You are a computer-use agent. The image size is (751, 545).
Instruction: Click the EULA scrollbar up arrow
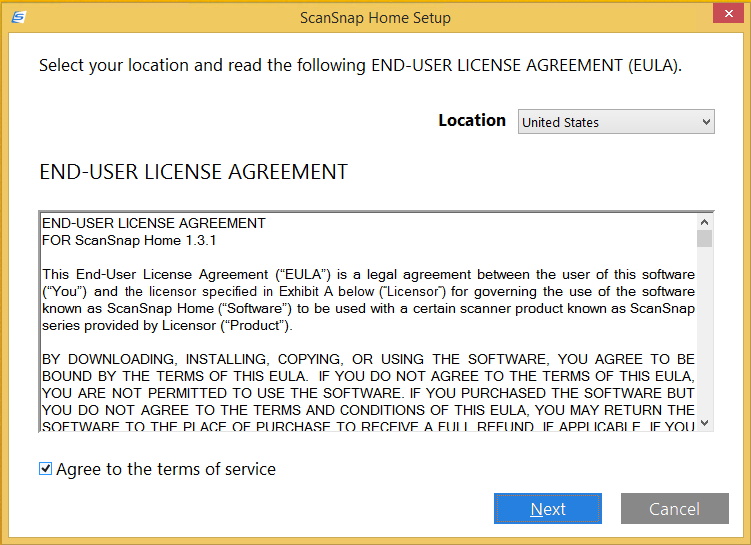pos(705,222)
